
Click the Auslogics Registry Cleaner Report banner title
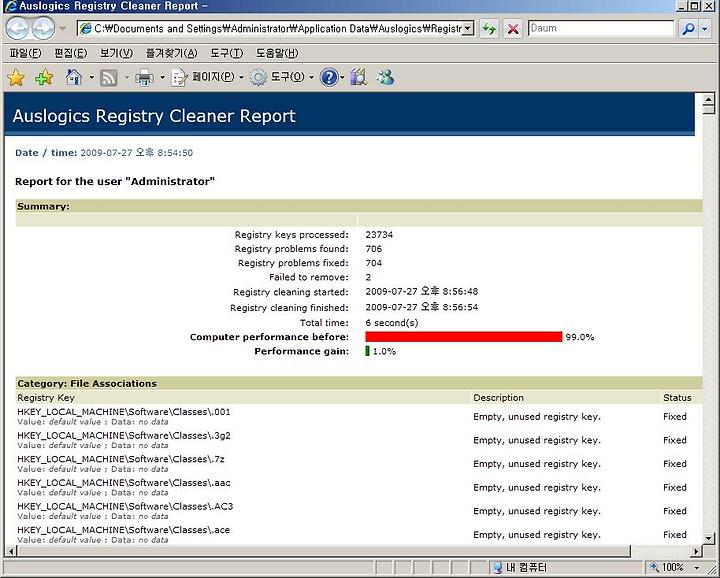click(154, 116)
